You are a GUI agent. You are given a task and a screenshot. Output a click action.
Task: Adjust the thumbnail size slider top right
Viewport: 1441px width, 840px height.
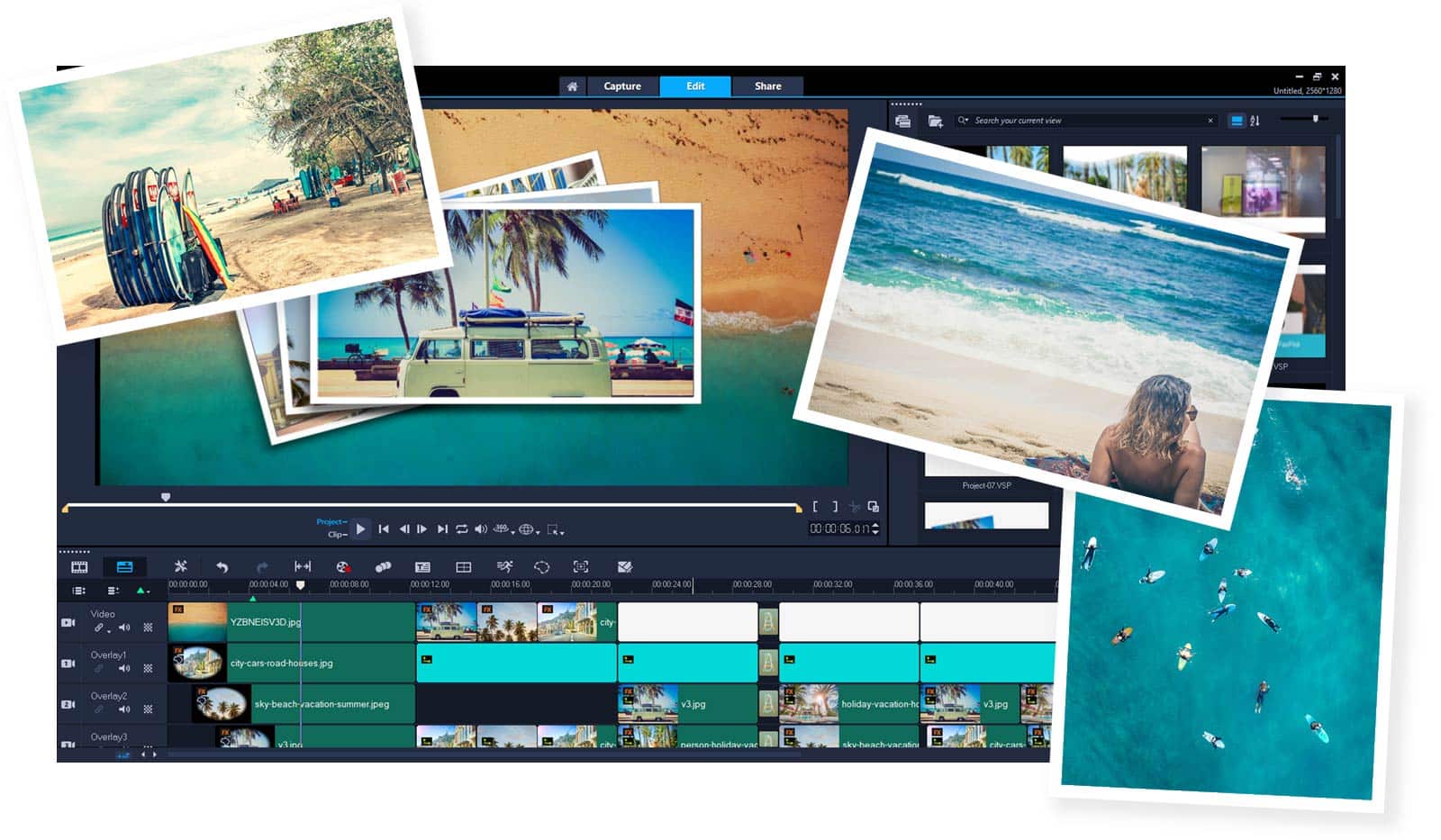pyautogui.click(x=1315, y=118)
